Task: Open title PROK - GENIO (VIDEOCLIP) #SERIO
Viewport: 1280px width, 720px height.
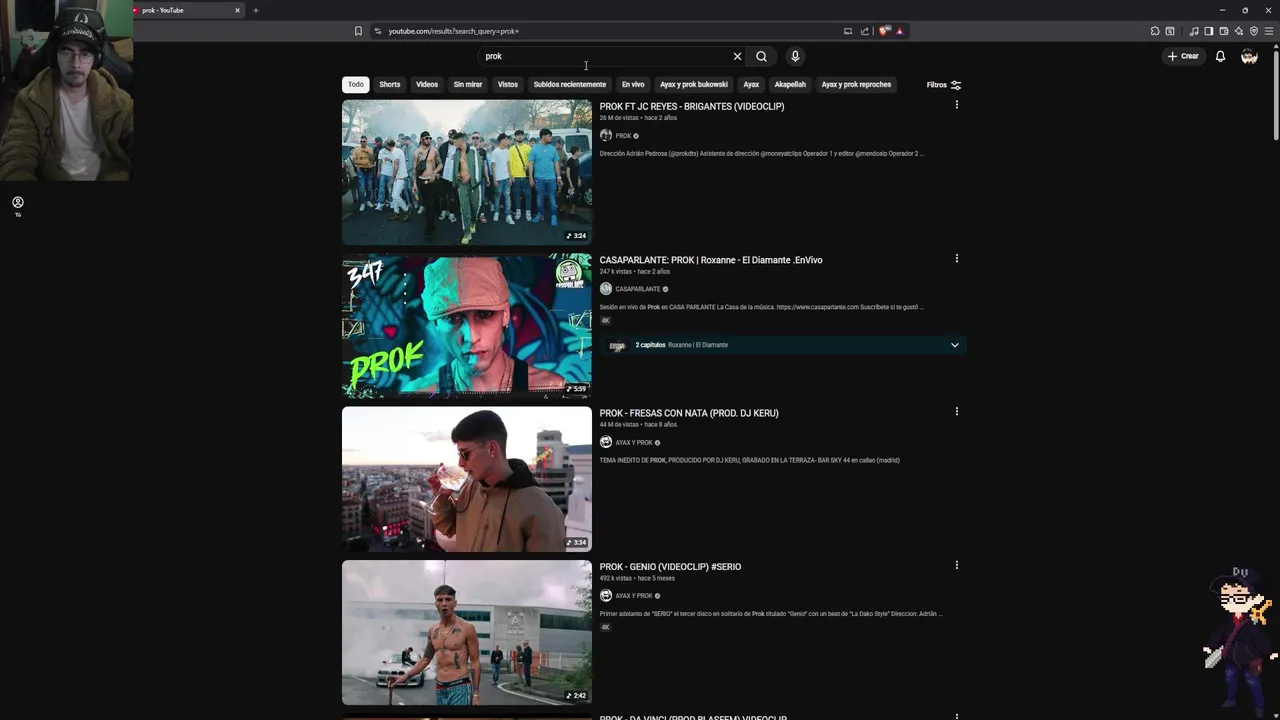Action: (670, 567)
